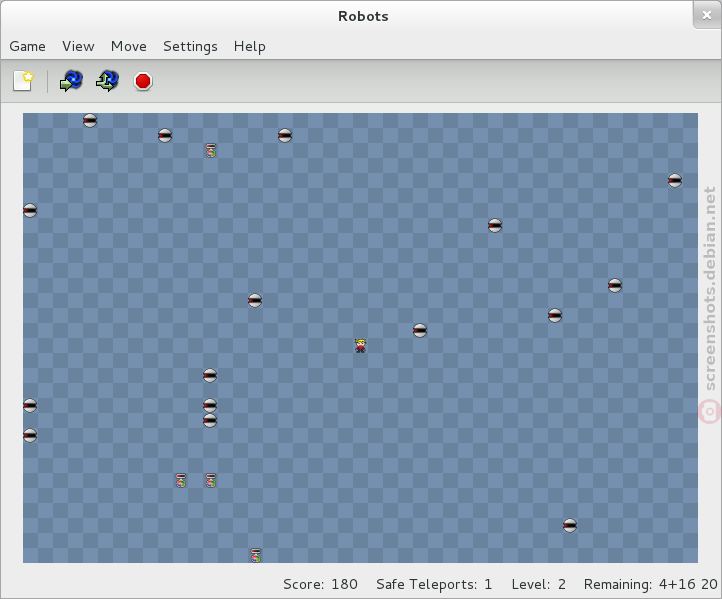Viewport: 722px width, 599px height.
Task: Close the Robots window
Action: [707, 15]
